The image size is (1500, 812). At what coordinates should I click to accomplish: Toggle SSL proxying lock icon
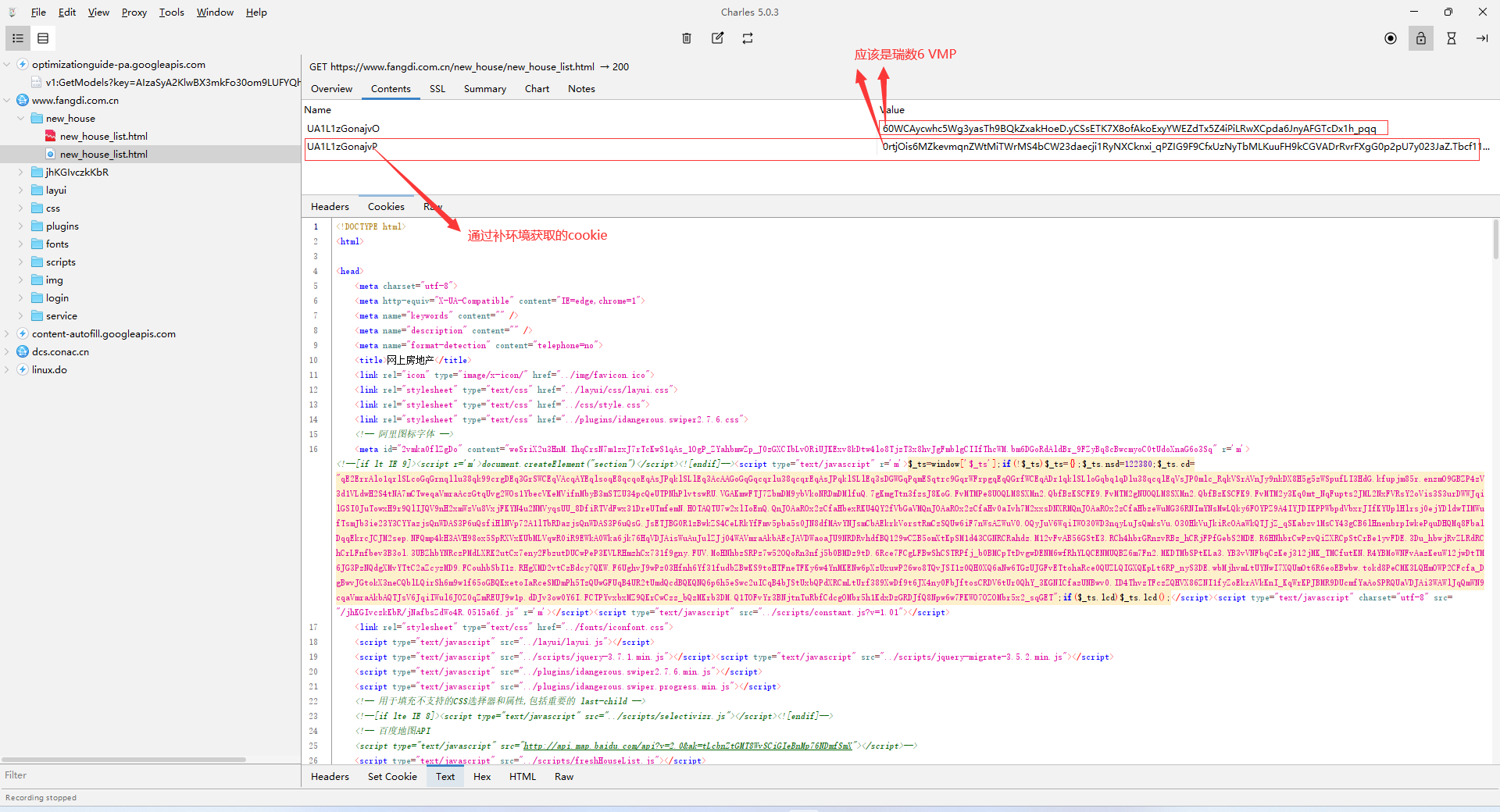1421,38
